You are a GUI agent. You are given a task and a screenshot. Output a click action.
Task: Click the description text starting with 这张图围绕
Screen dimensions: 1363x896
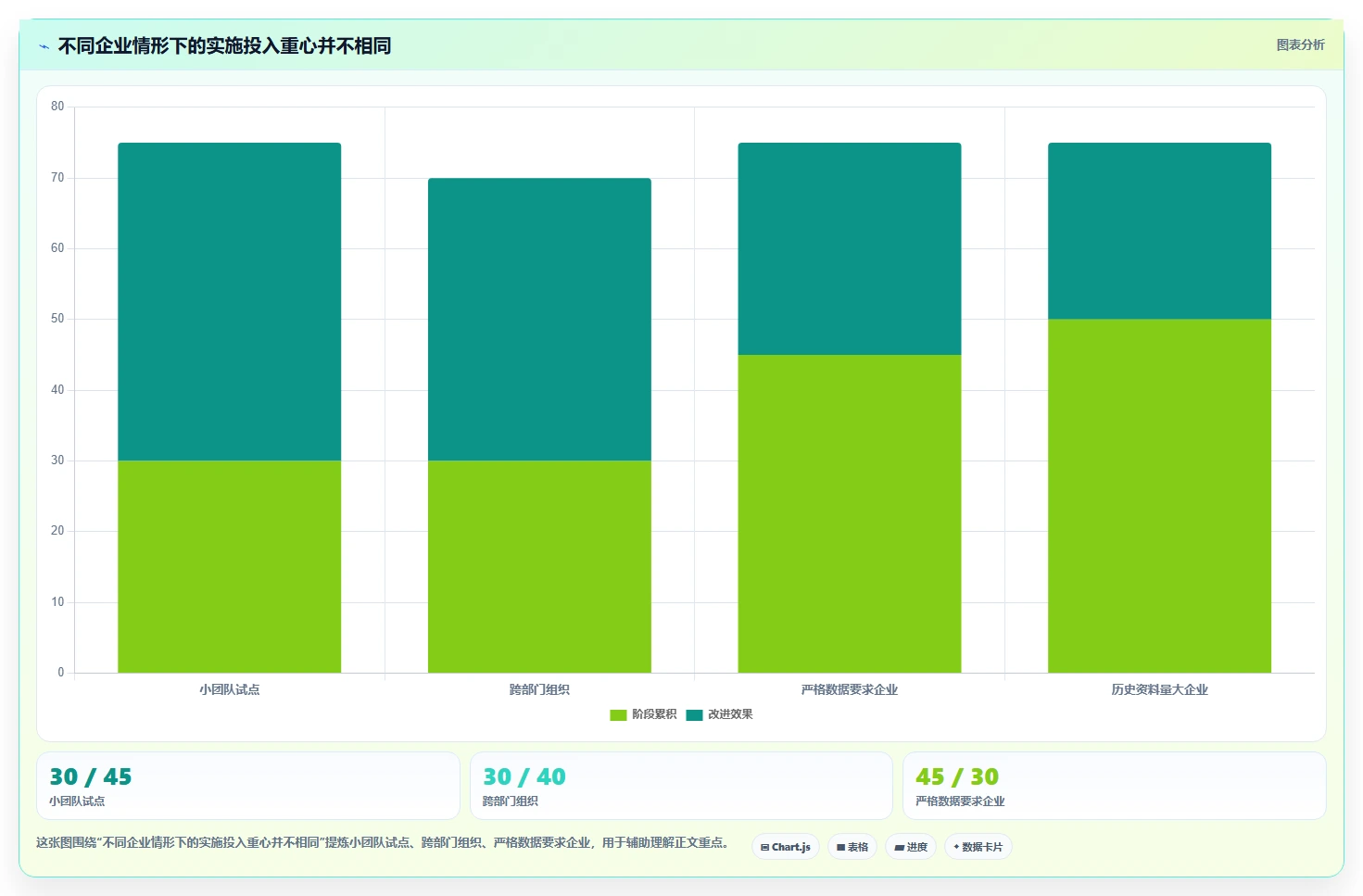click(x=383, y=842)
